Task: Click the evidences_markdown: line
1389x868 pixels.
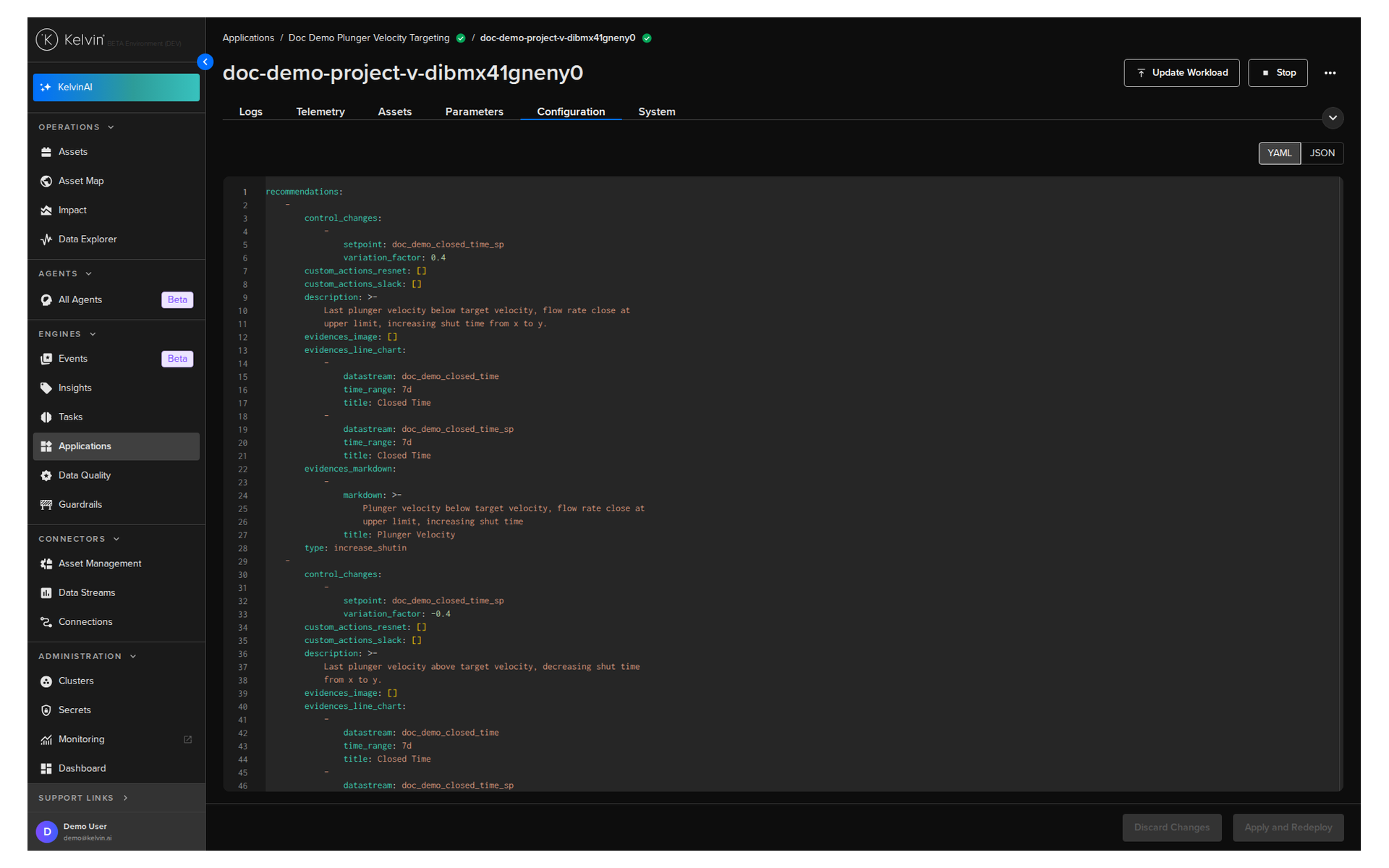Action: (350, 469)
